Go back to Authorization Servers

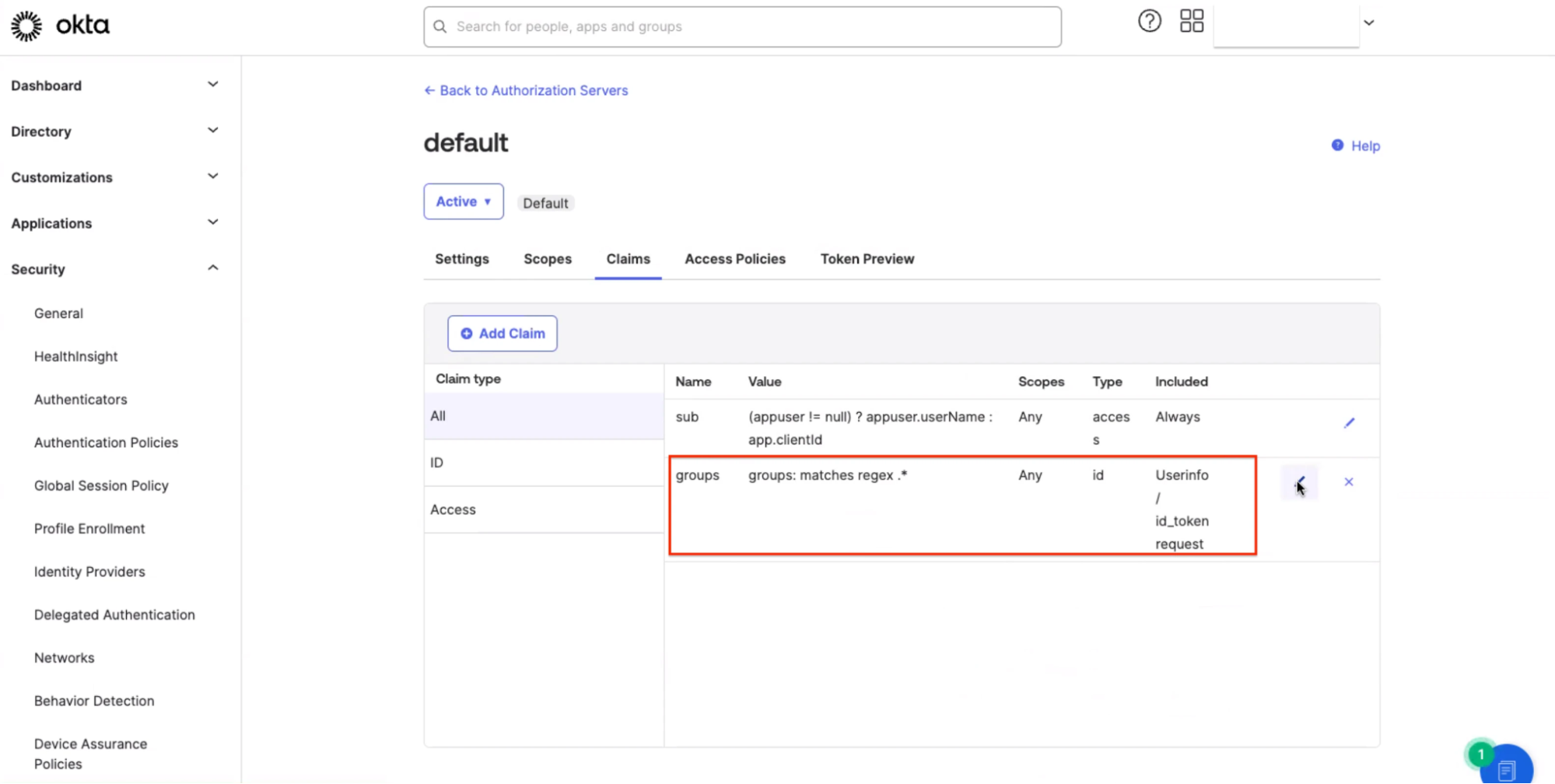pyautogui.click(x=526, y=90)
